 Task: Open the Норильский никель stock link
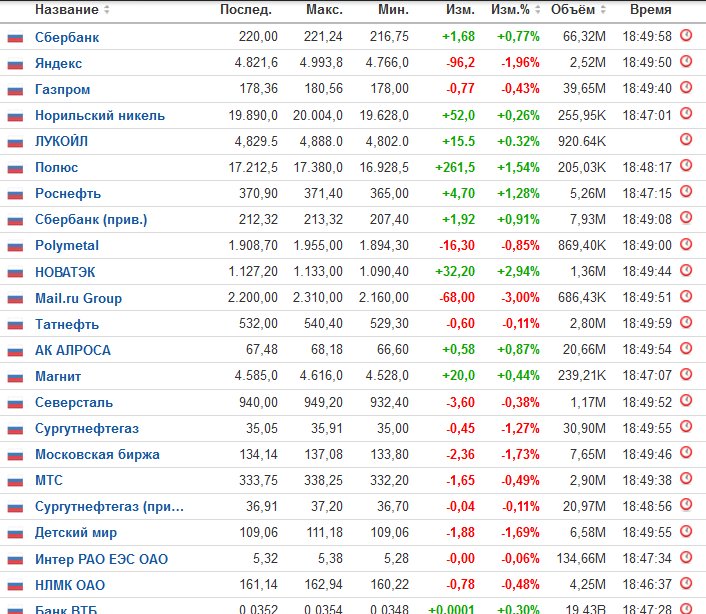(x=100, y=116)
